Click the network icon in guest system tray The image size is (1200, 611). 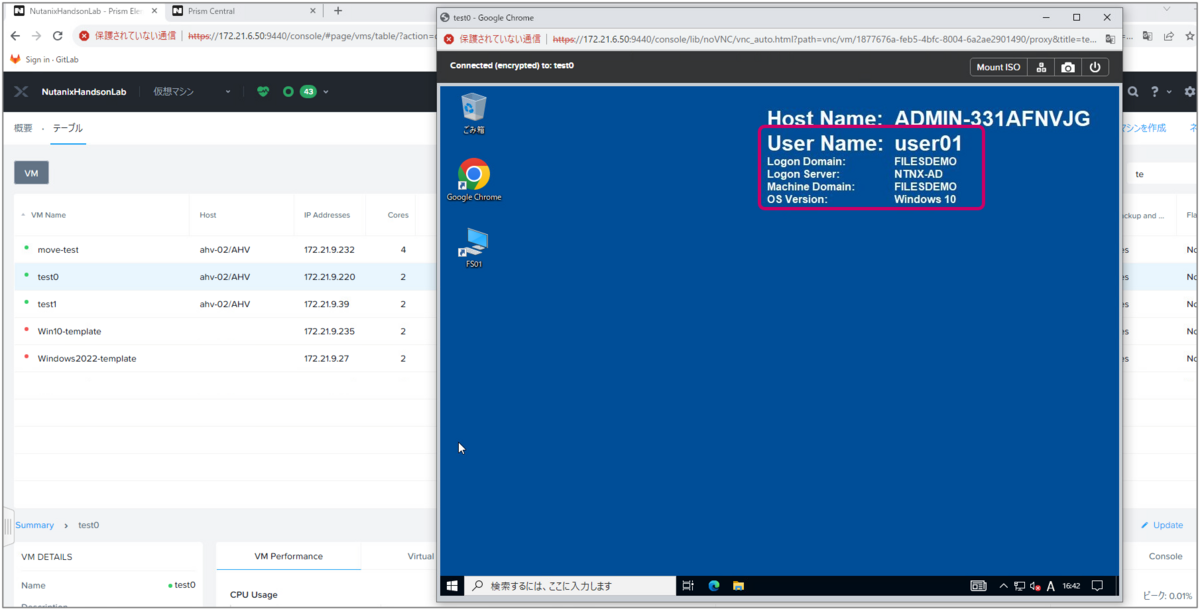(1020, 586)
